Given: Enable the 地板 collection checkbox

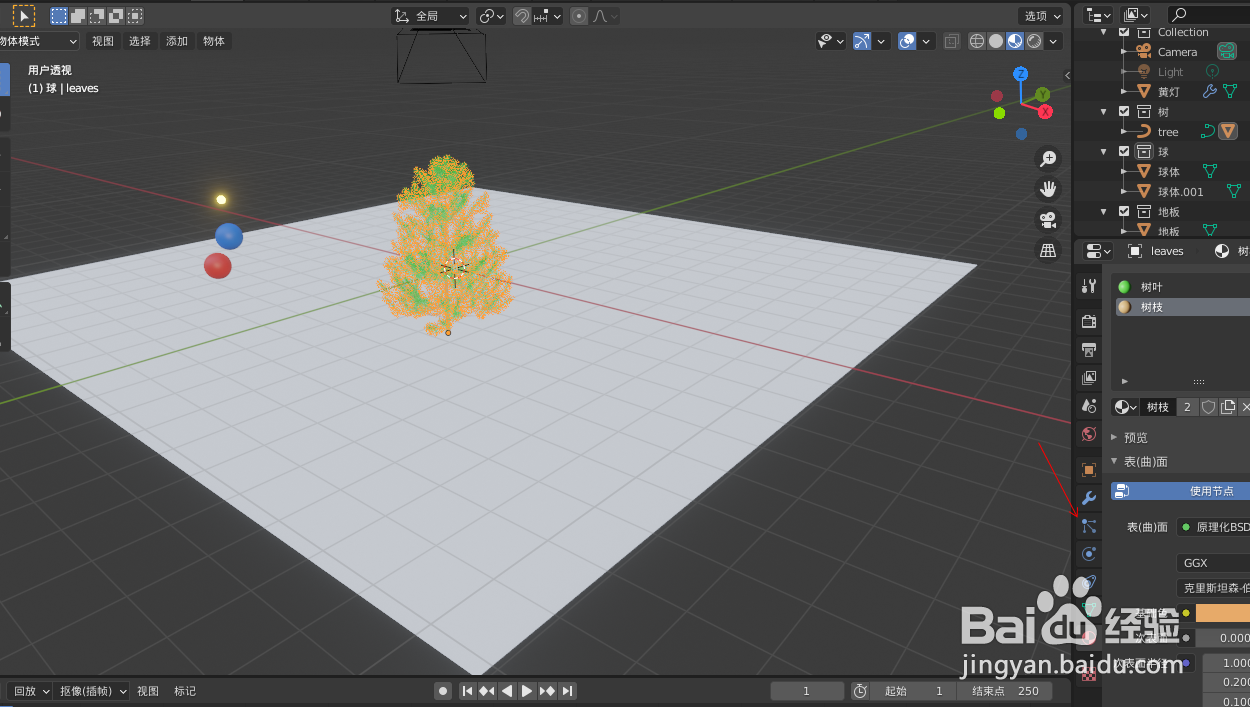Looking at the screenshot, I should pos(1123,211).
